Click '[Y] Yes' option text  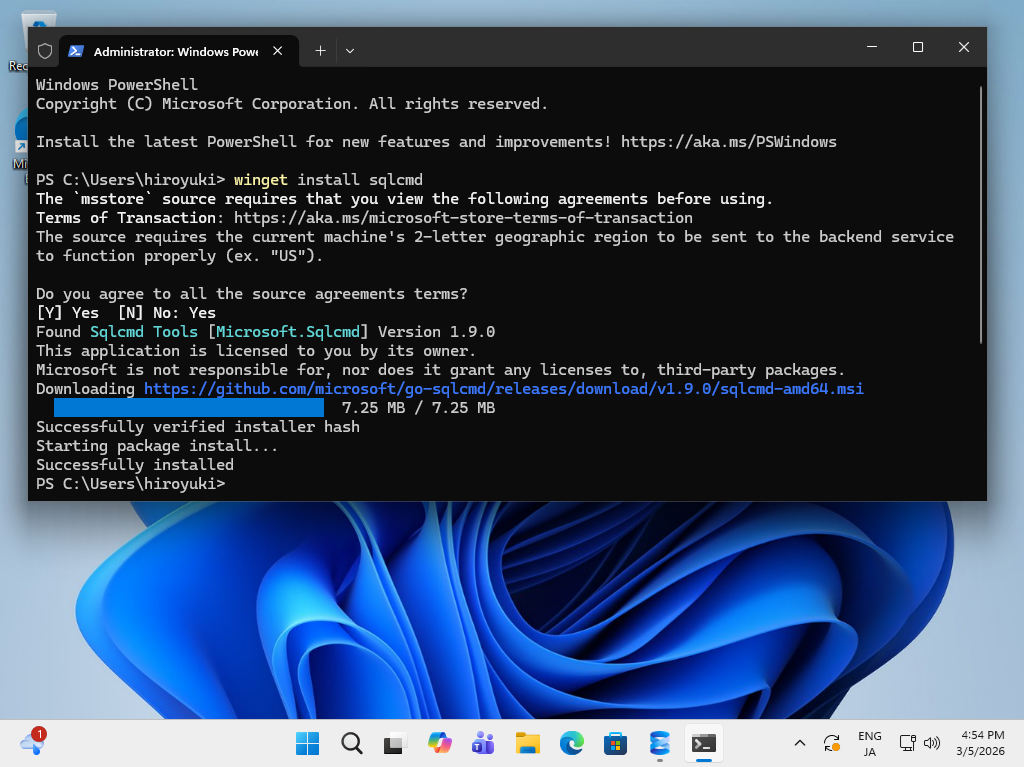click(x=67, y=313)
